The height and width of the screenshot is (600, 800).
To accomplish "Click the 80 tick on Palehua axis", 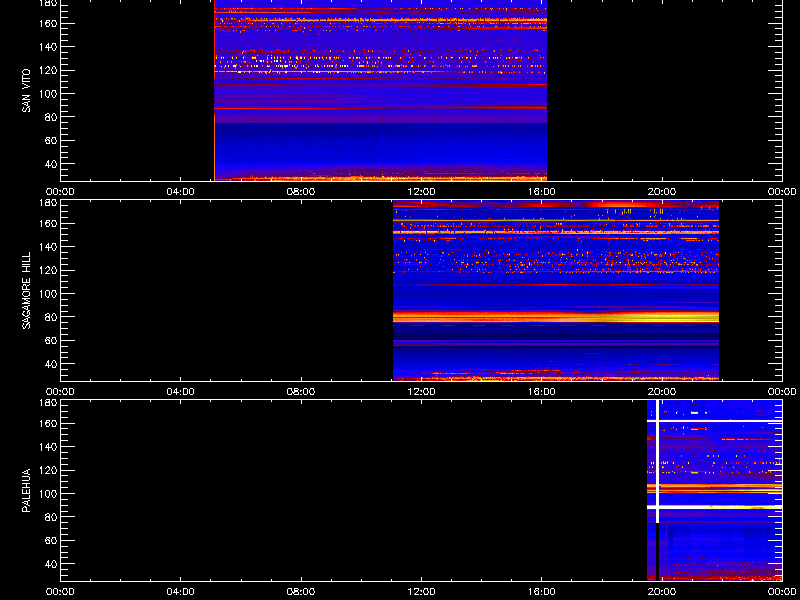I will point(50,517).
